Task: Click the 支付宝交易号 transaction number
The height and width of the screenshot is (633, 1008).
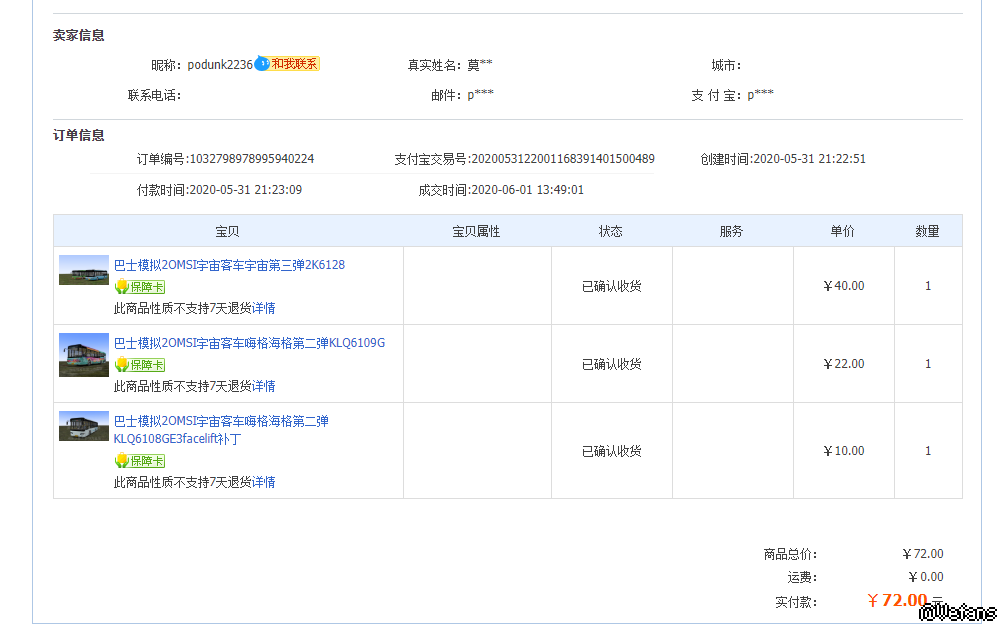Action: coord(562,159)
